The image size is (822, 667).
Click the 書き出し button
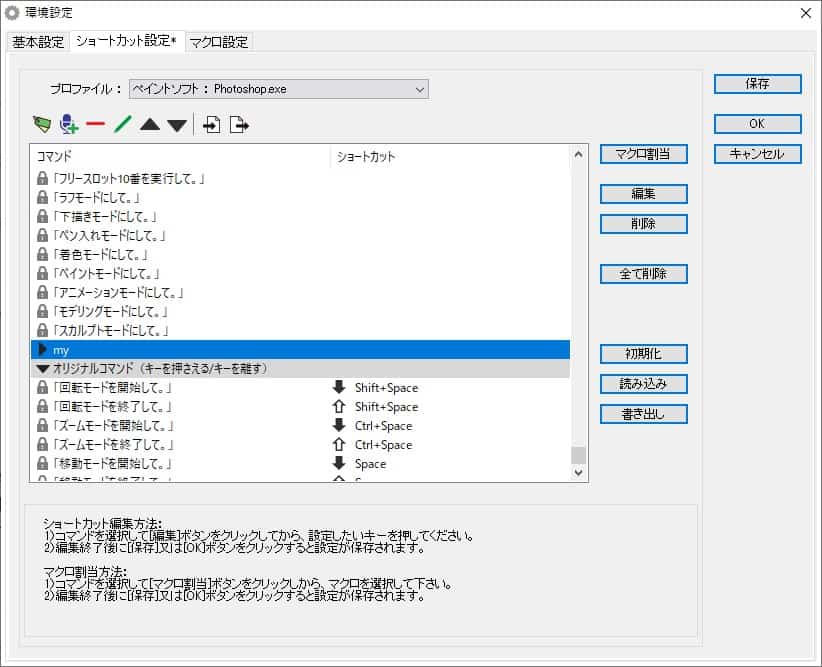(x=643, y=414)
